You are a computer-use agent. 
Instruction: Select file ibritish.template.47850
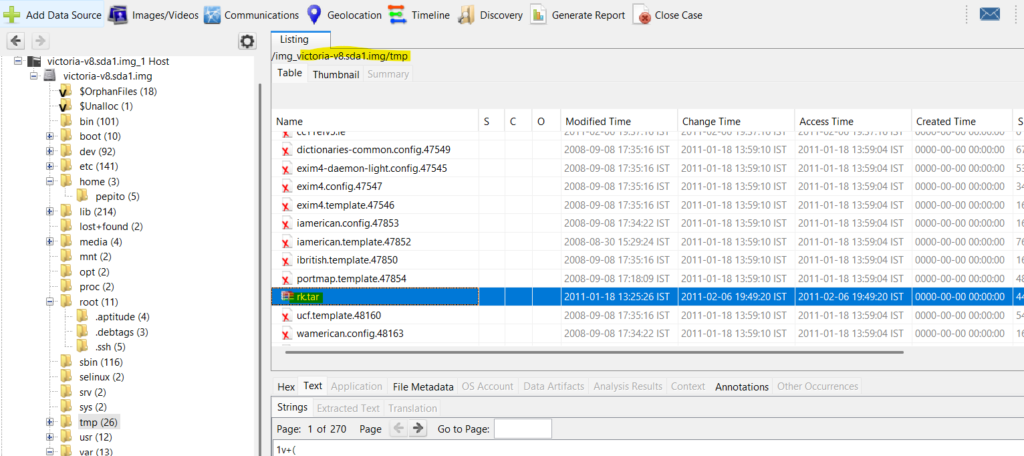click(347, 260)
